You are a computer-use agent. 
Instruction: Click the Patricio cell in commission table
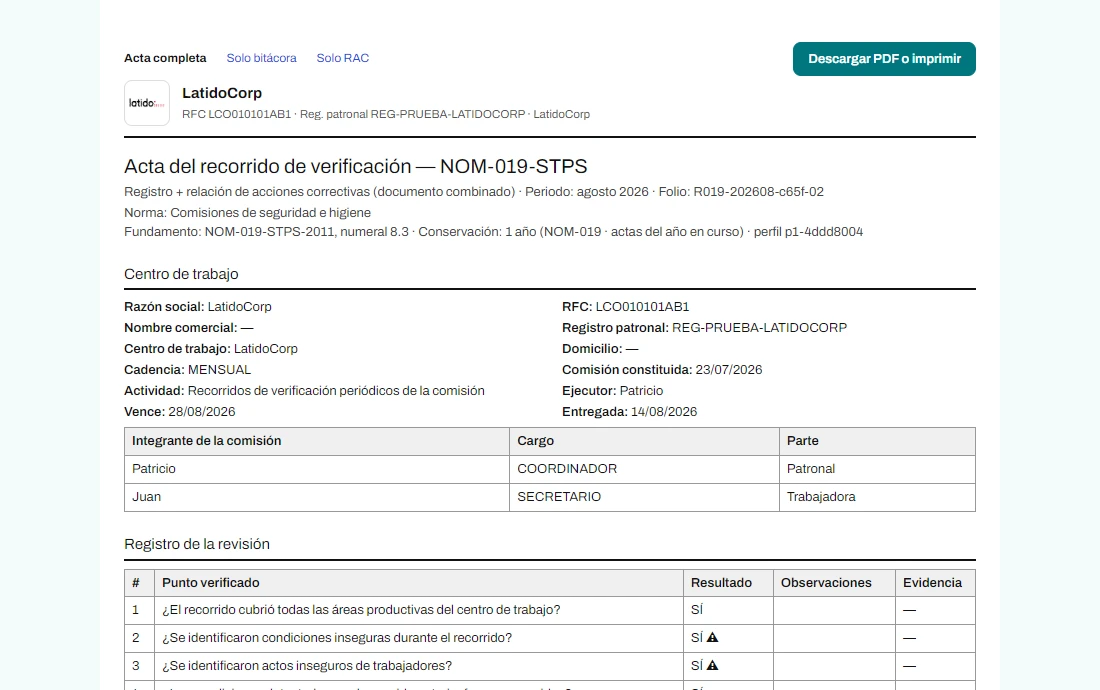pos(317,469)
